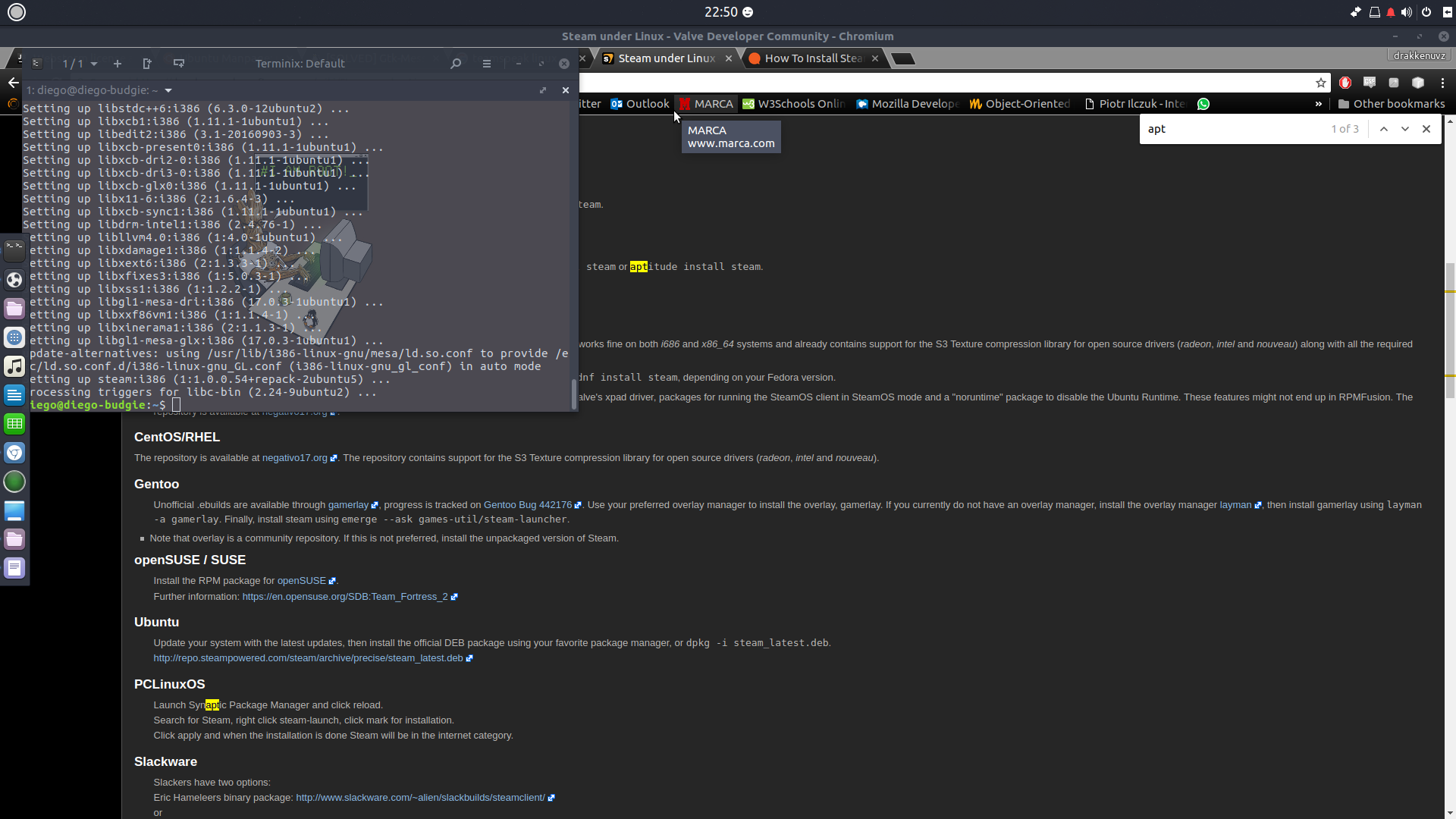Switch to Steam under Linux tab
The image size is (1456, 819).
coord(667,58)
